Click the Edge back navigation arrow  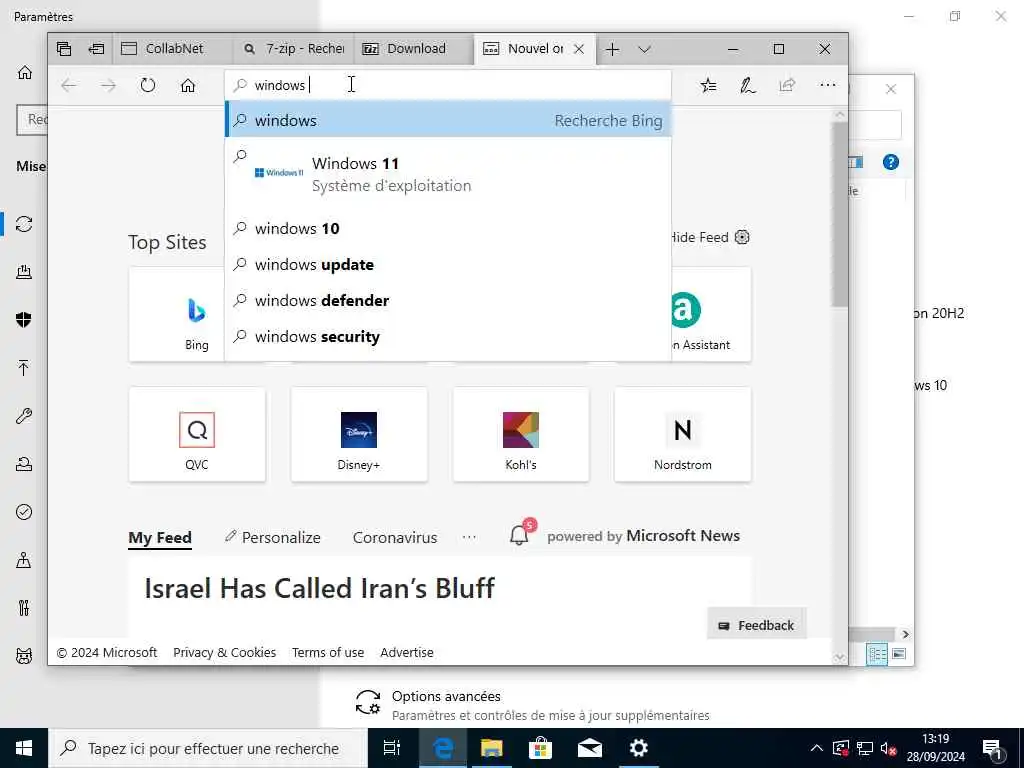[x=69, y=86]
